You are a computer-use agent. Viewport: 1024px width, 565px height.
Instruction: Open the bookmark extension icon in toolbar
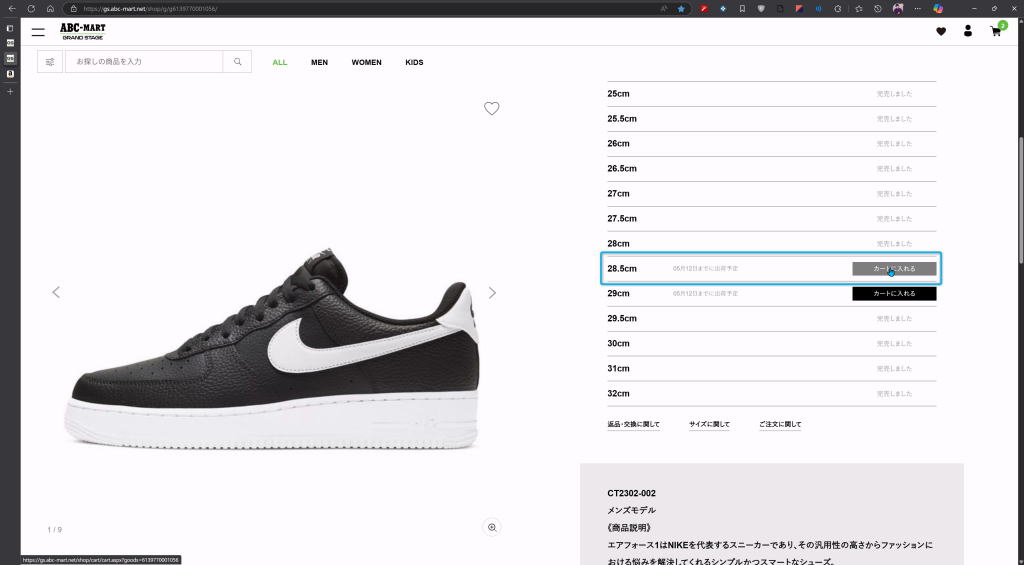click(x=743, y=8)
